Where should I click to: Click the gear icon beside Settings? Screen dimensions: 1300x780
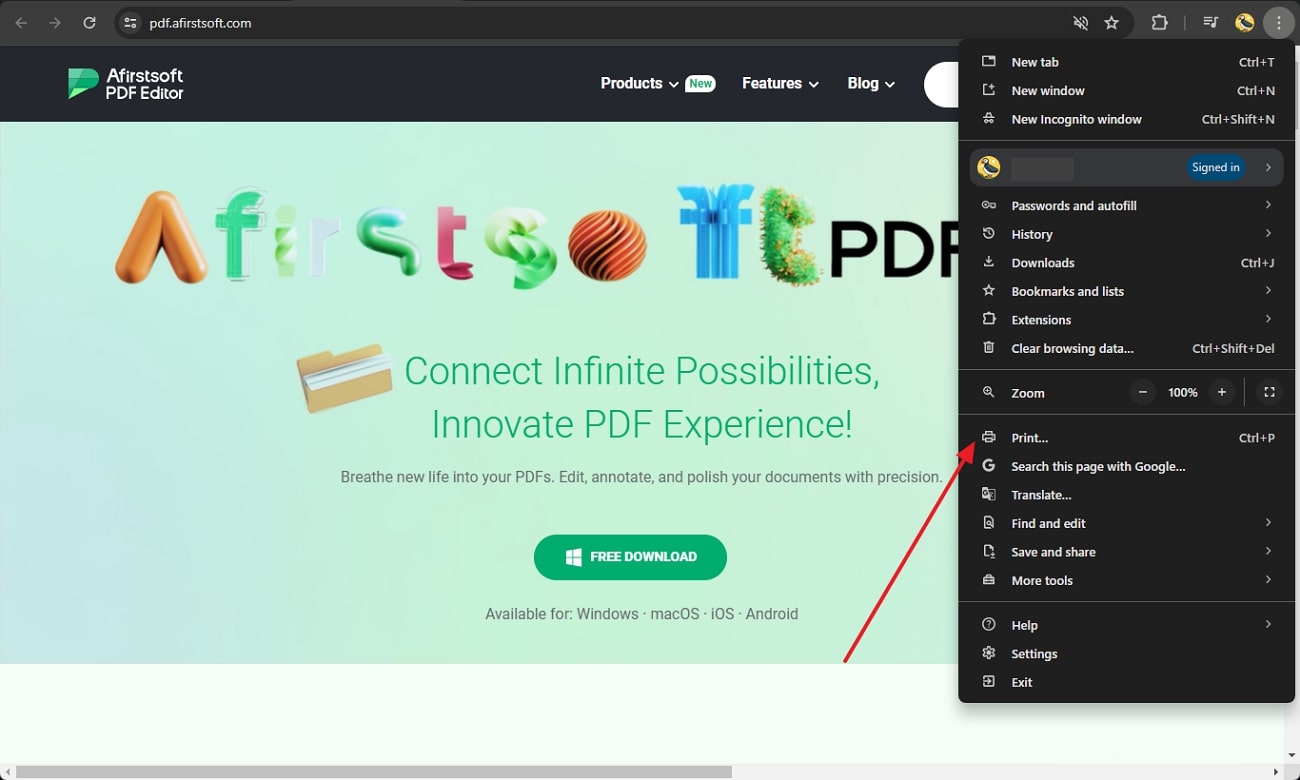point(989,653)
